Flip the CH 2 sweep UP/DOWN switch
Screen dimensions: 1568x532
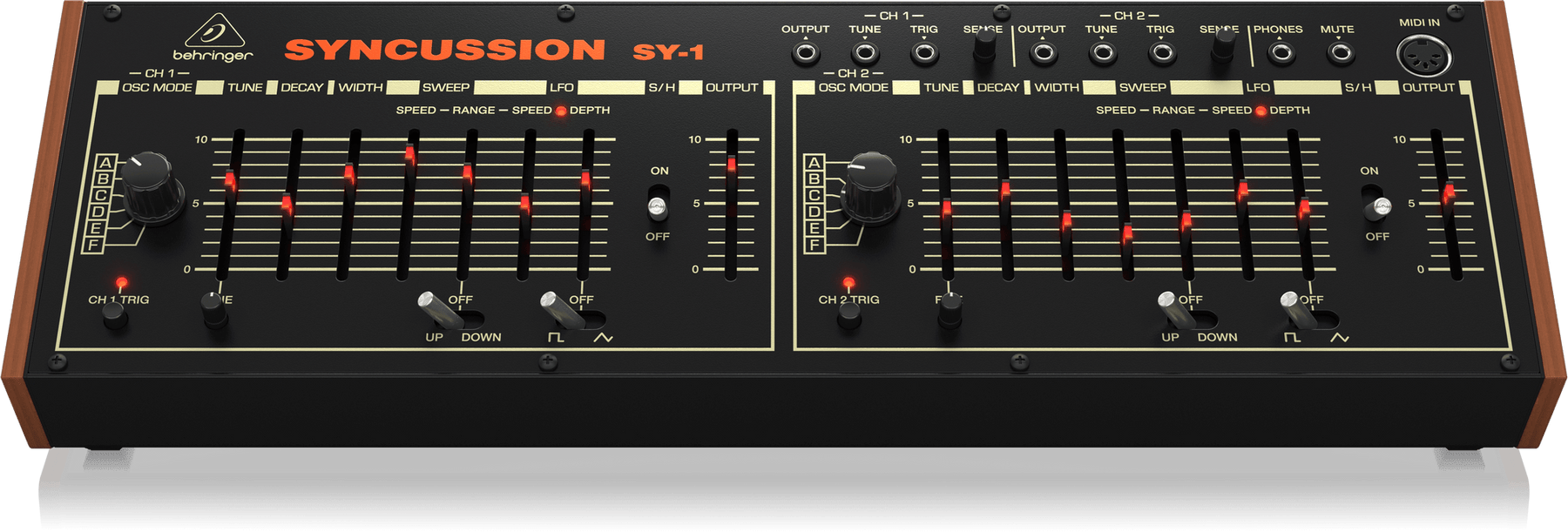tap(1178, 310)
